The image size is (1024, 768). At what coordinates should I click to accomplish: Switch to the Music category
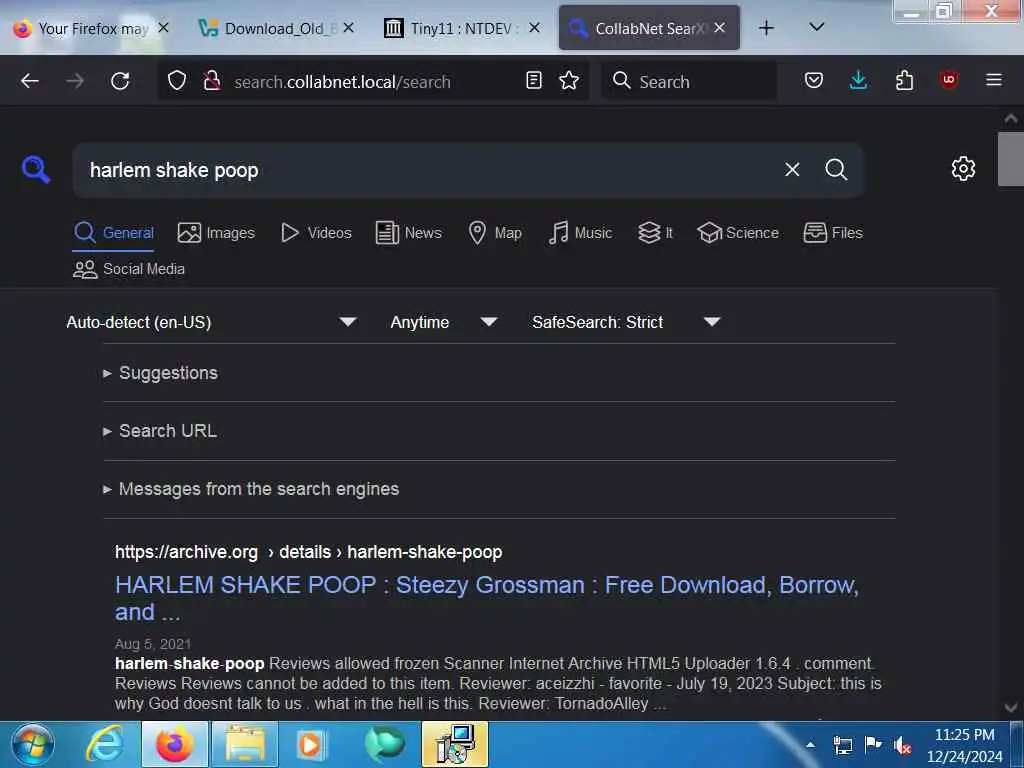click(x=580, y=232)
